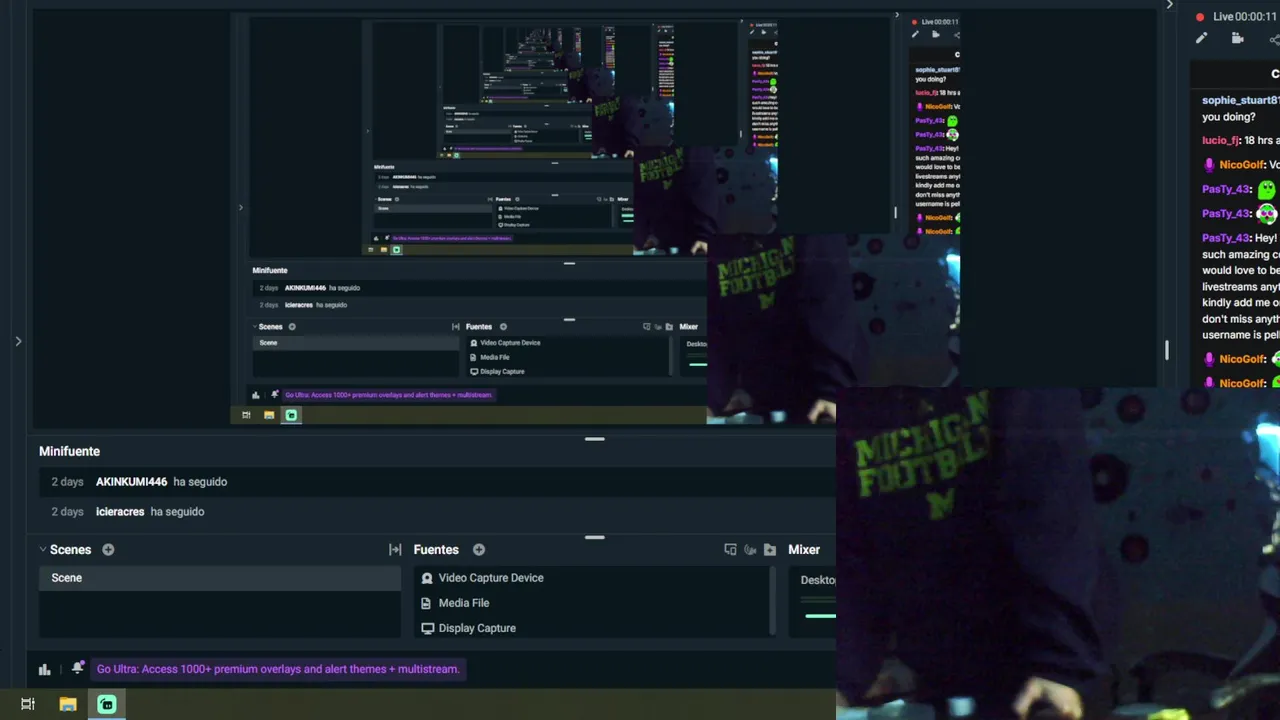Click the green ghost emote from PasTy_43
The image size is (1280, 720).
[x=1267, y=189]
